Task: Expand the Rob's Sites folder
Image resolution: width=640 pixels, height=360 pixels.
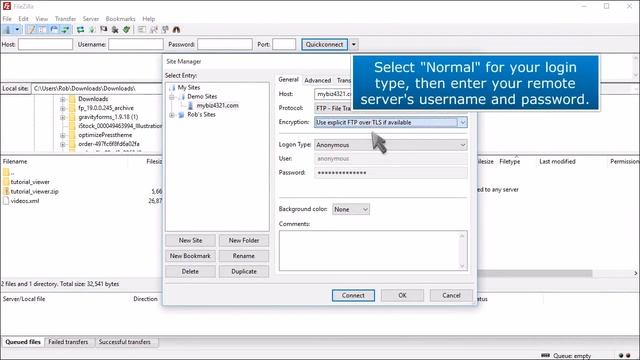Action: click(172, 115)
